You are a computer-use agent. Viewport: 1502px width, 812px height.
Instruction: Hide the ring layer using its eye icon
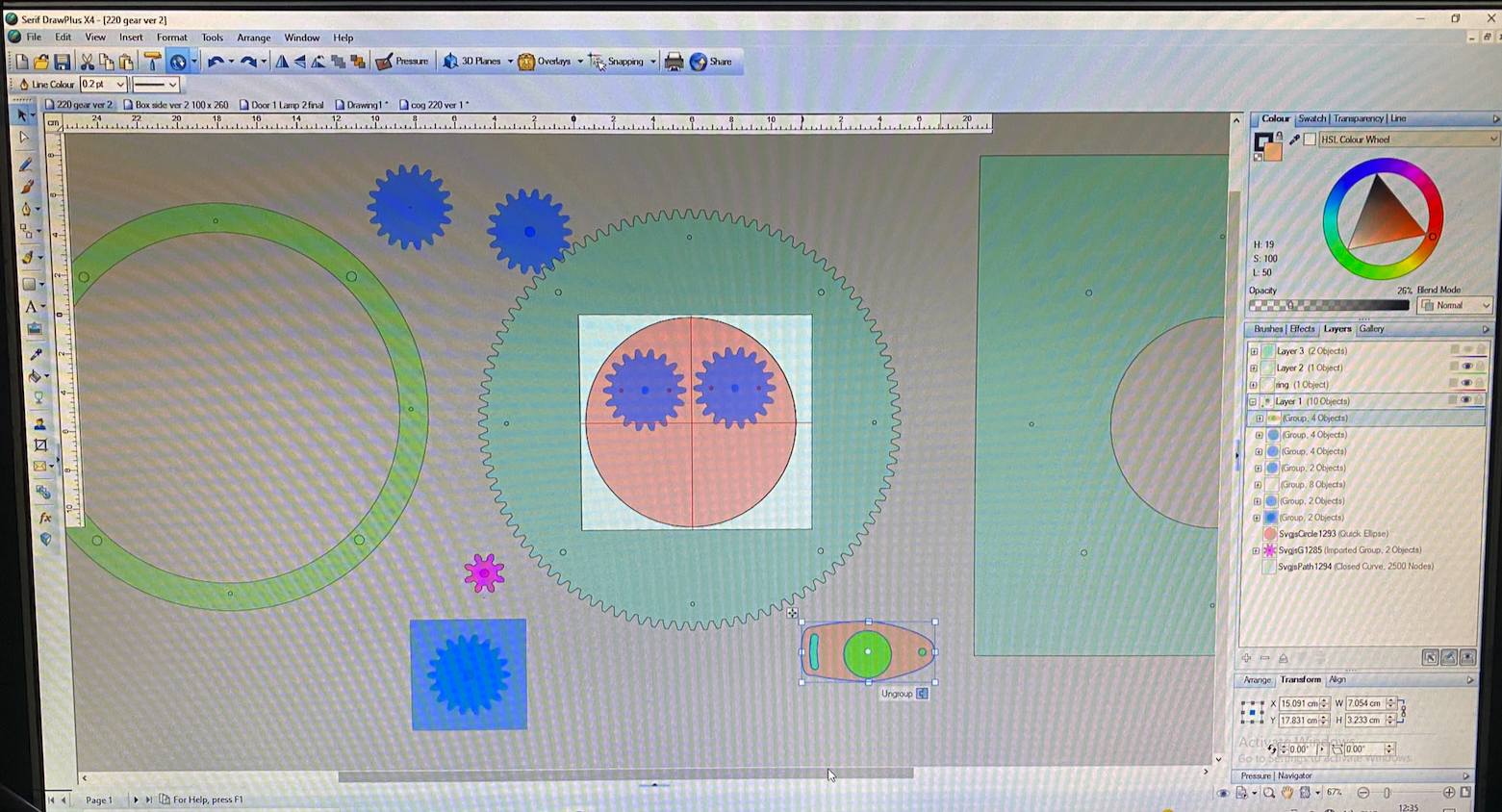tap(1466, 383)
